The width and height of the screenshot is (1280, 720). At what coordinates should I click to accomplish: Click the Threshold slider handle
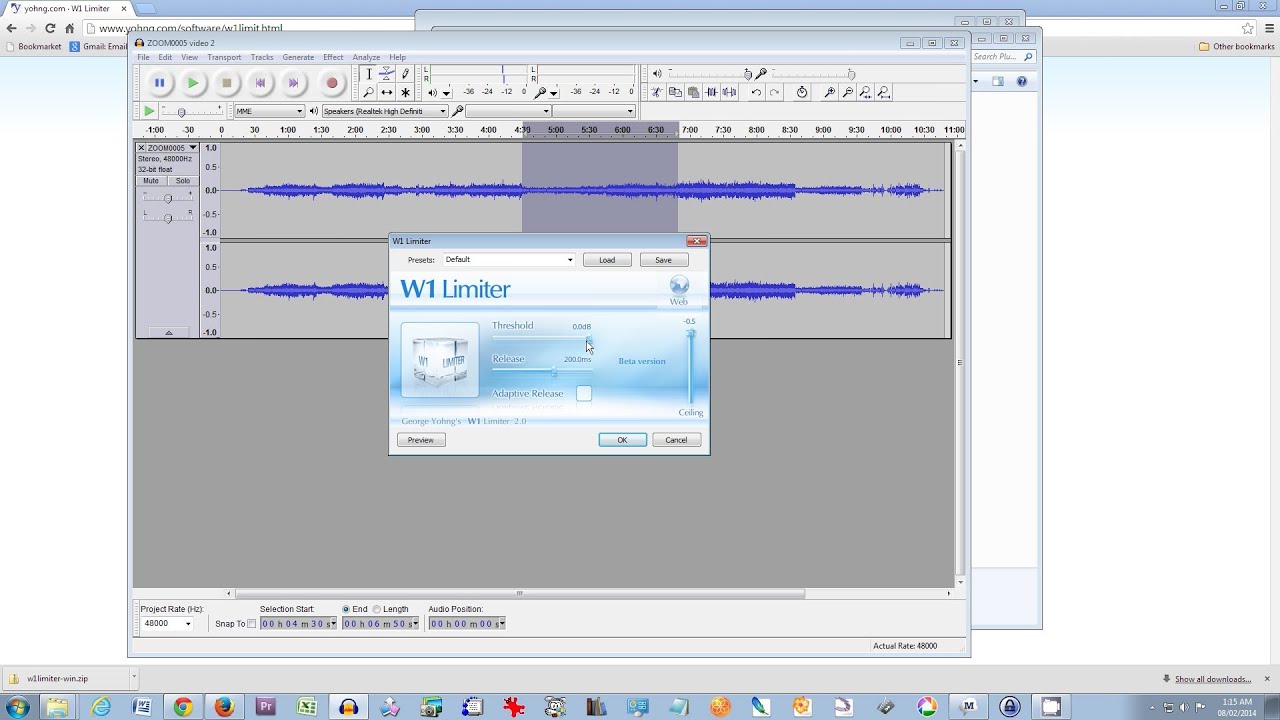tap(589, 340)
